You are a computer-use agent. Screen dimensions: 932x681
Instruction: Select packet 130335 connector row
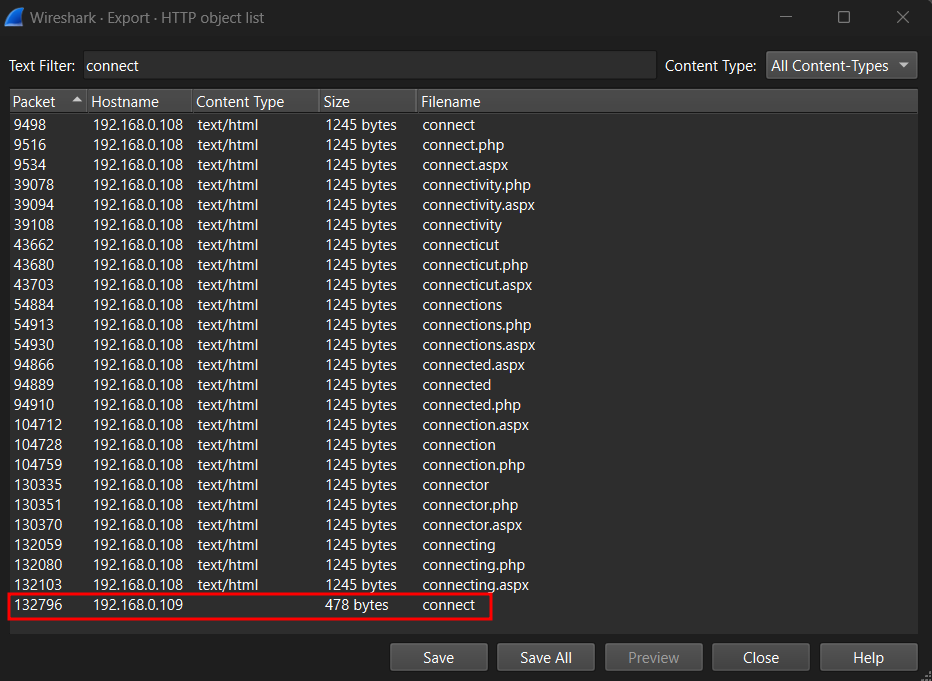(464, 485)
